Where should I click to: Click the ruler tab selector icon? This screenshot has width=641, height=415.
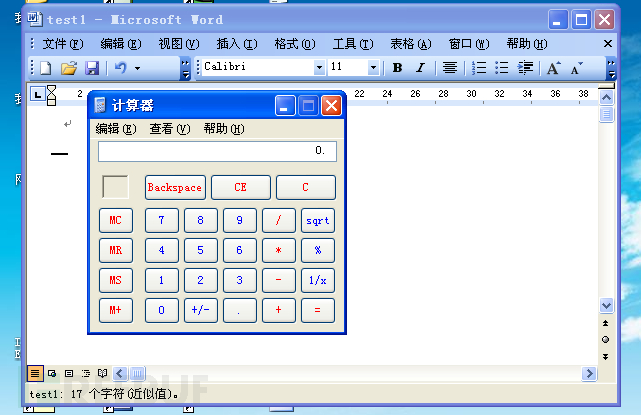pyautogui.click(x=38, y=95)
